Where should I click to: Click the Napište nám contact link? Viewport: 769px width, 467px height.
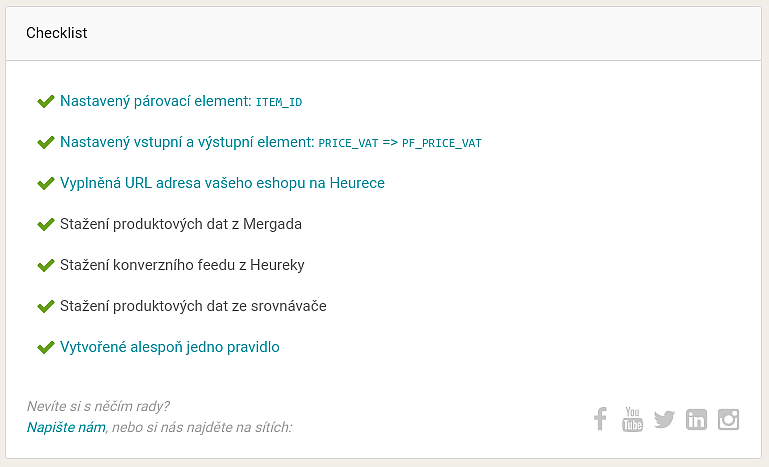tap(66, 427)
